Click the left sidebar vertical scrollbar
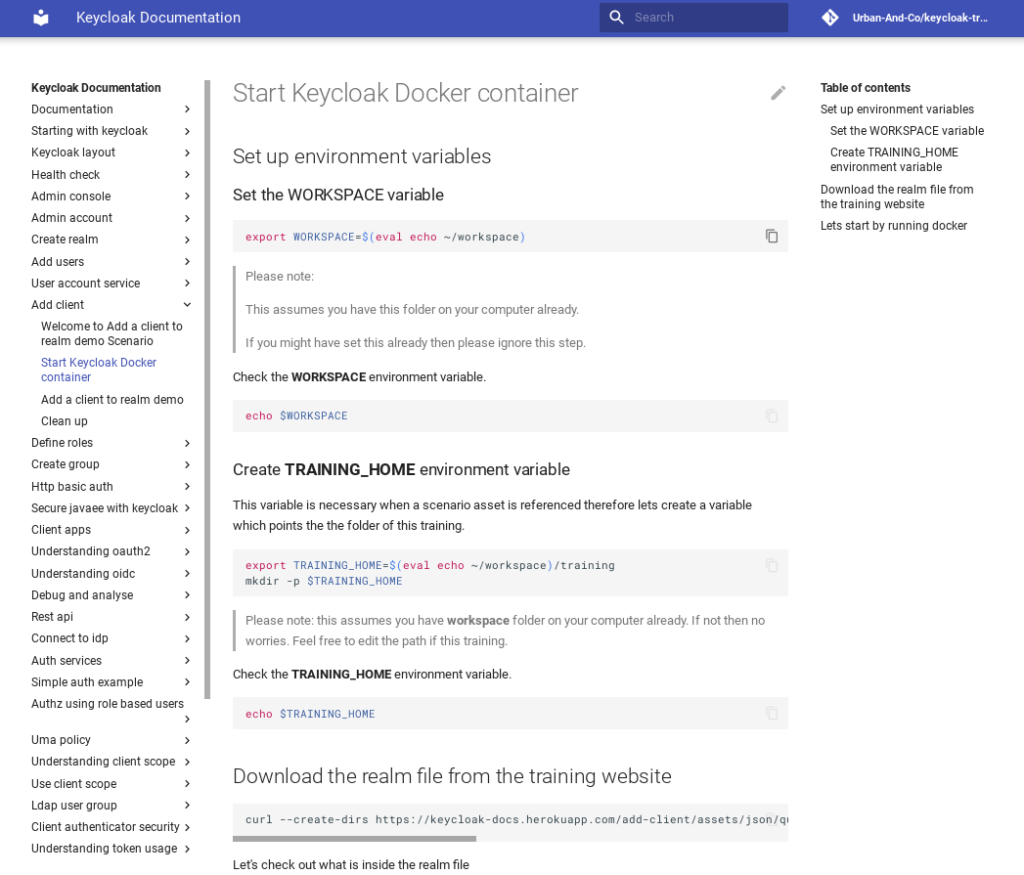1024x875 pixels. point(208,389)
